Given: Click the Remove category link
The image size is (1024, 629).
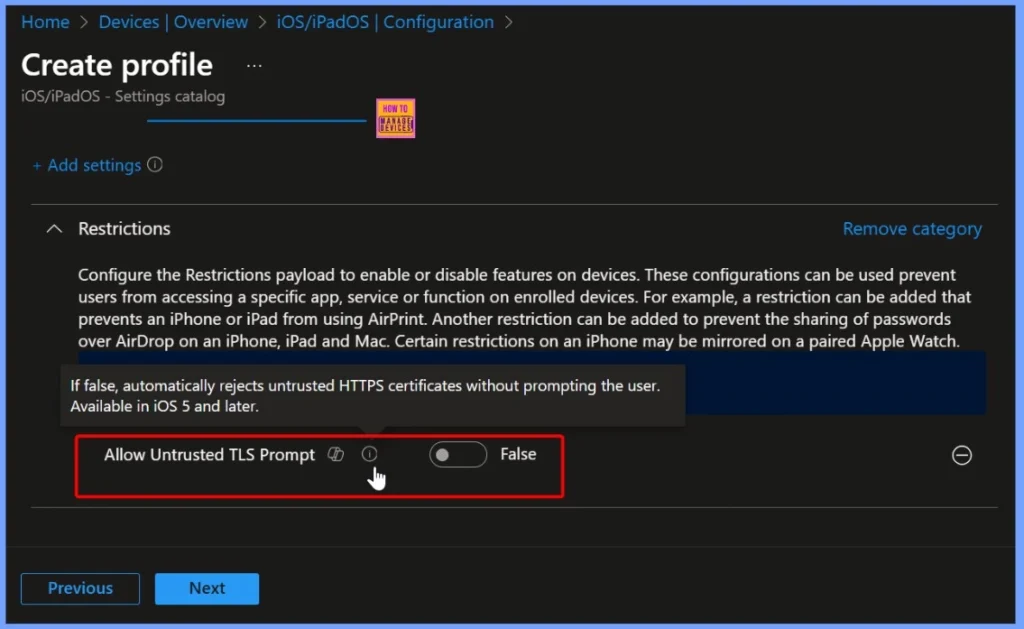Looking at the screenshot, I should coord(911,228).
